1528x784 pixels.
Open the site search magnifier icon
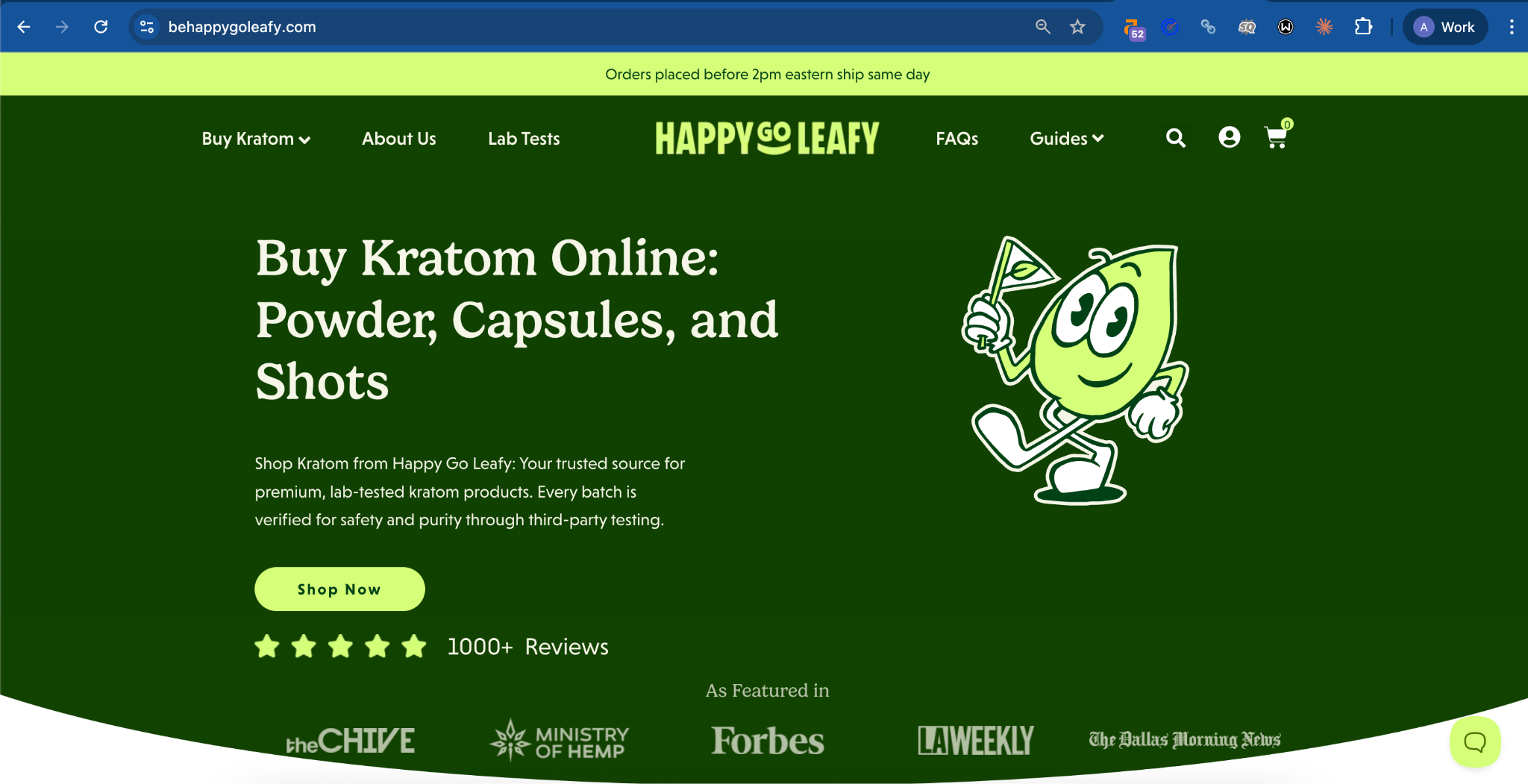[x=1175, y=138]
